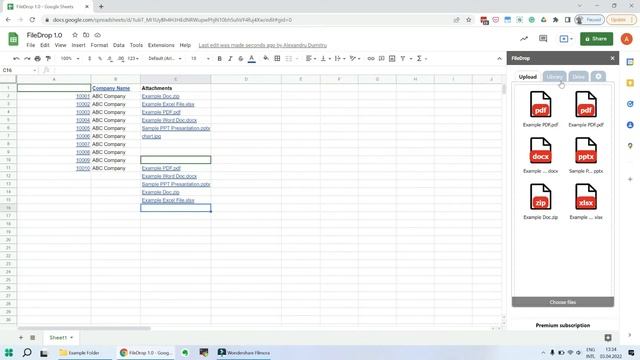640x360 pixels.
Task: Collapse the toolbar with the up chevron
Action: pyautogui.click(x=499, y=59)
